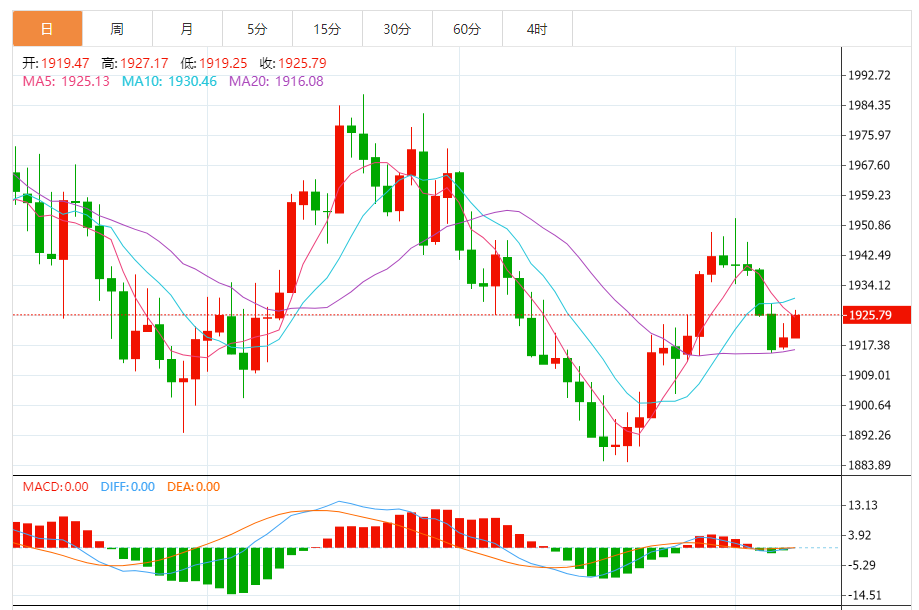This screenshot has width=919, height=610.
Task: Click the opening price 1919.47 value
Action: pos(65,63)
